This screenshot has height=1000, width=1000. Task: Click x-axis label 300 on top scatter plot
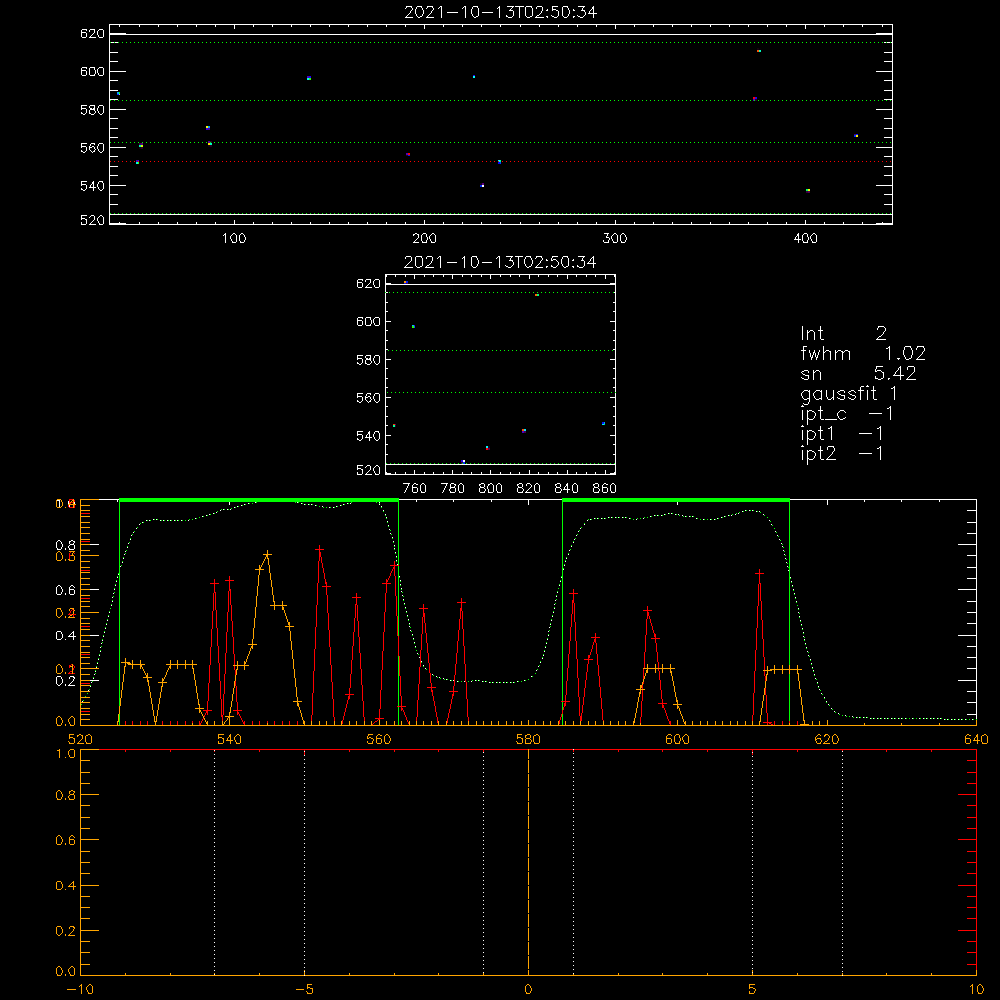(x=615, y=239)
